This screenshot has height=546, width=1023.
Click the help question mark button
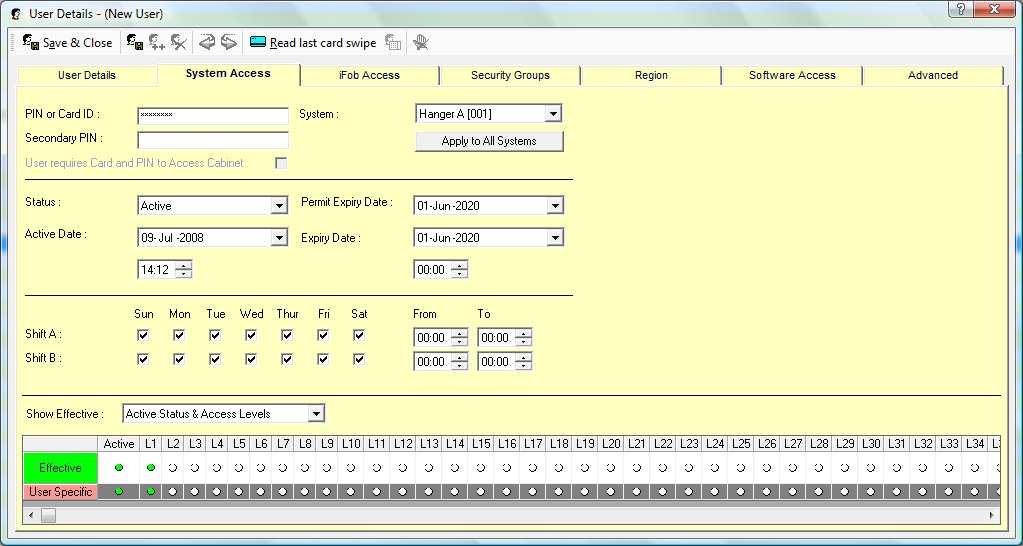(x=961, y=9)
